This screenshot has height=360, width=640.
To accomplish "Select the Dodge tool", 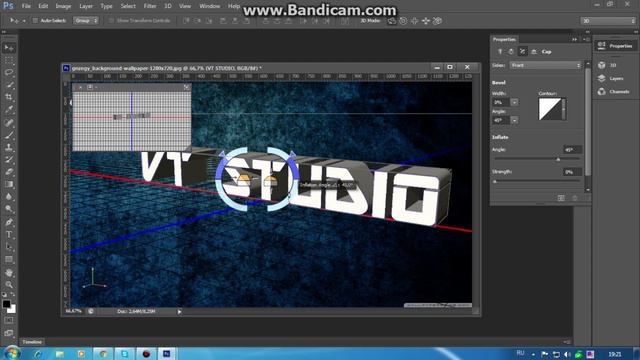I will pos(9,209).
